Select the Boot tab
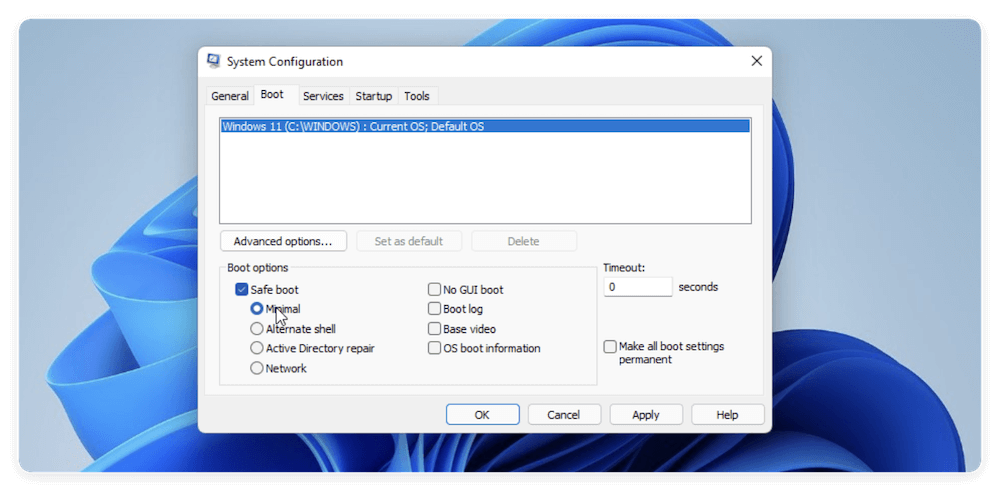This screenshot has width=1000, height=491. [x=272, y=94]
